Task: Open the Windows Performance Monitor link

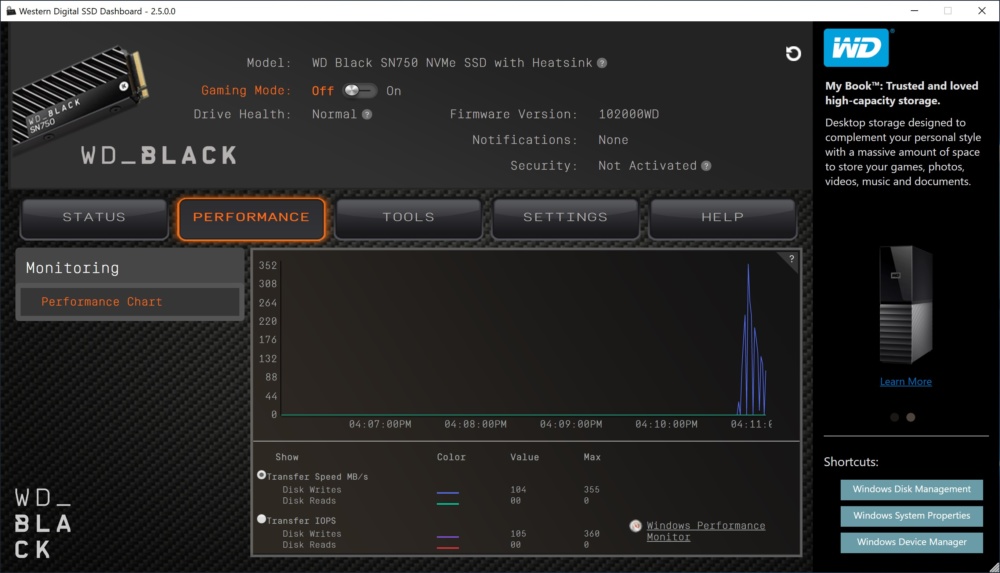Action: click(705, 531)
